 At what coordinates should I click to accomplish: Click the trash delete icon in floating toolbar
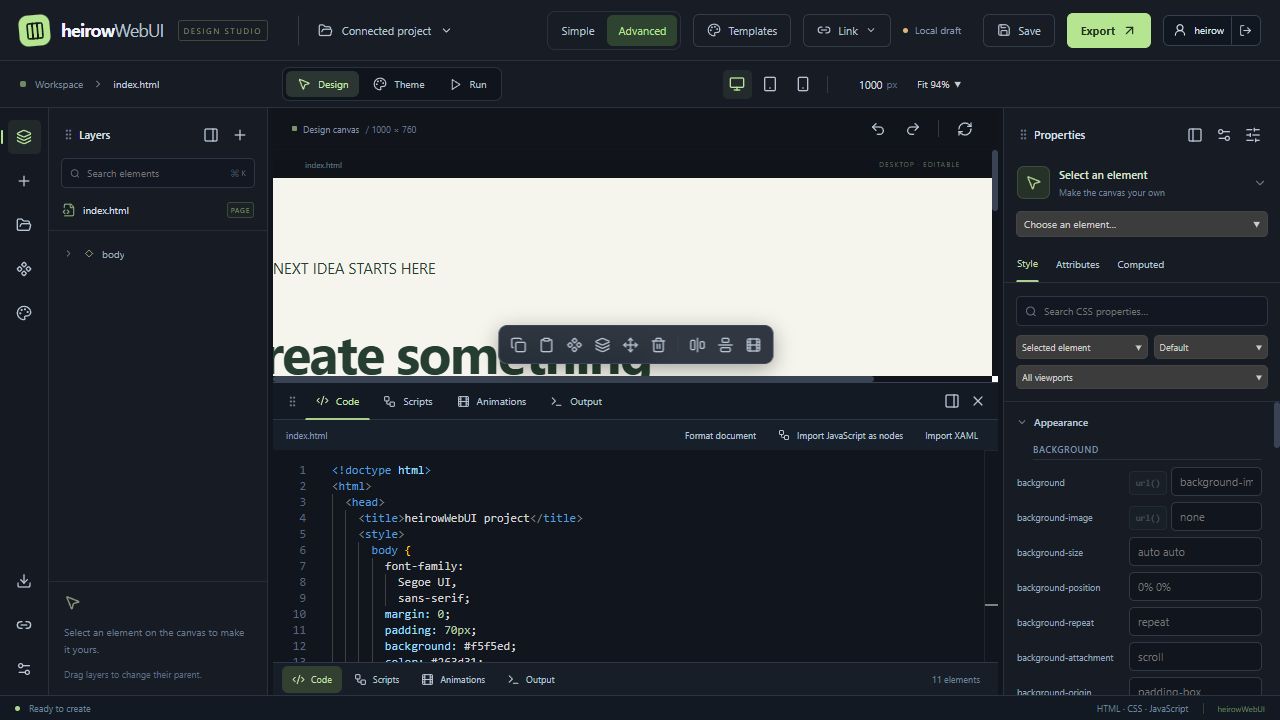click(658, 345)
